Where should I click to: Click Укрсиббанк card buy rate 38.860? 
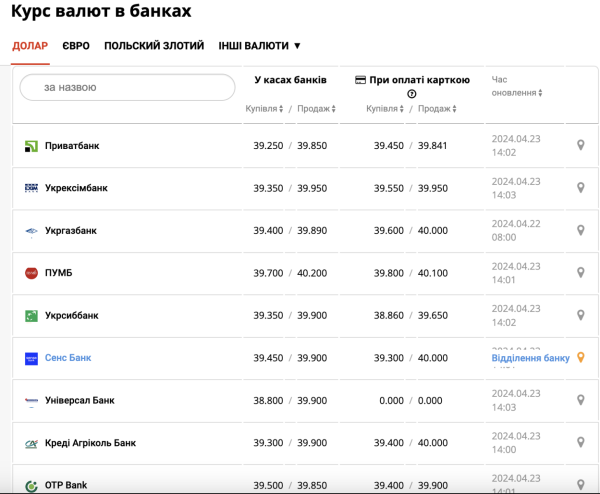[x=389, y=316]
